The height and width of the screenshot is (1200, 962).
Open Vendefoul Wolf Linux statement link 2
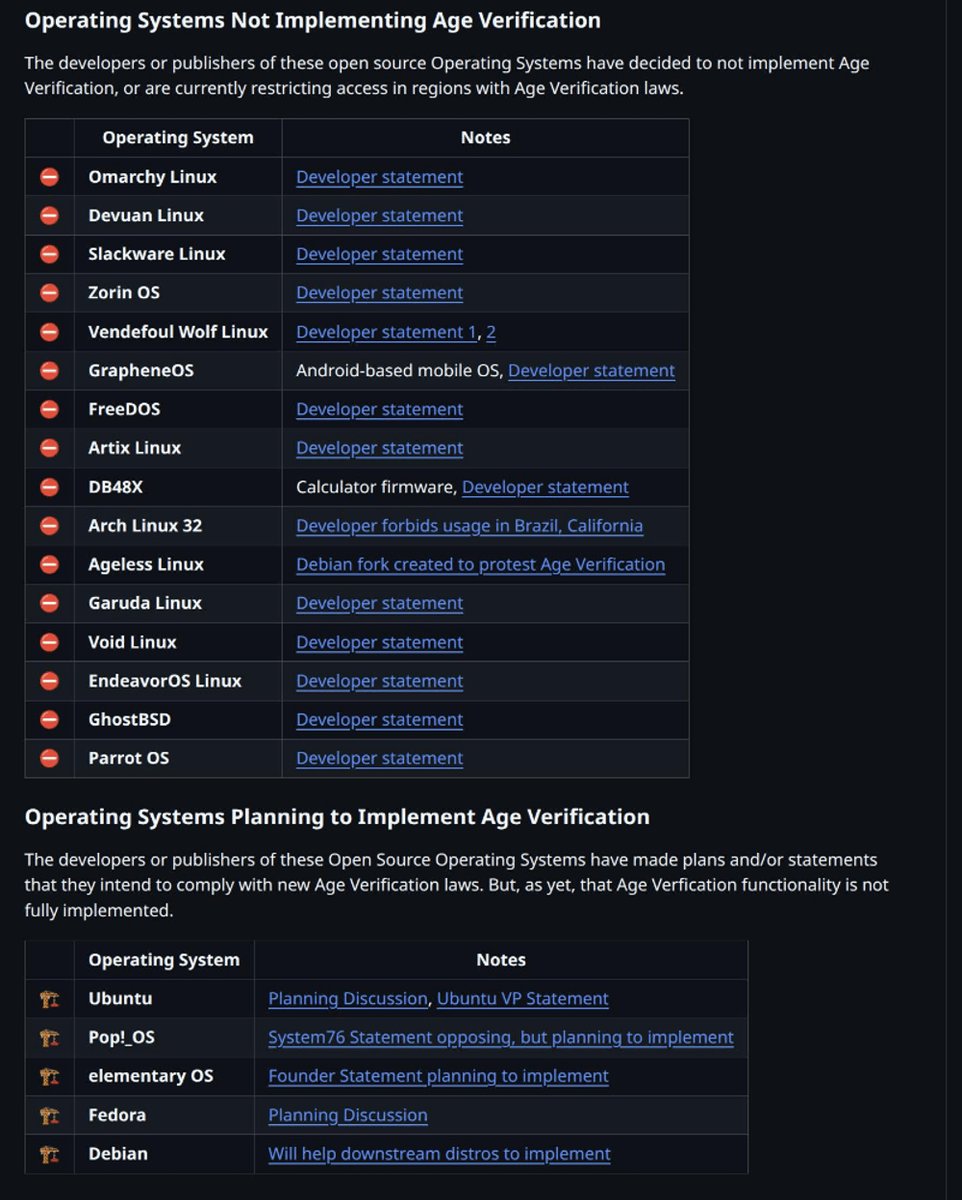[491, 332]
